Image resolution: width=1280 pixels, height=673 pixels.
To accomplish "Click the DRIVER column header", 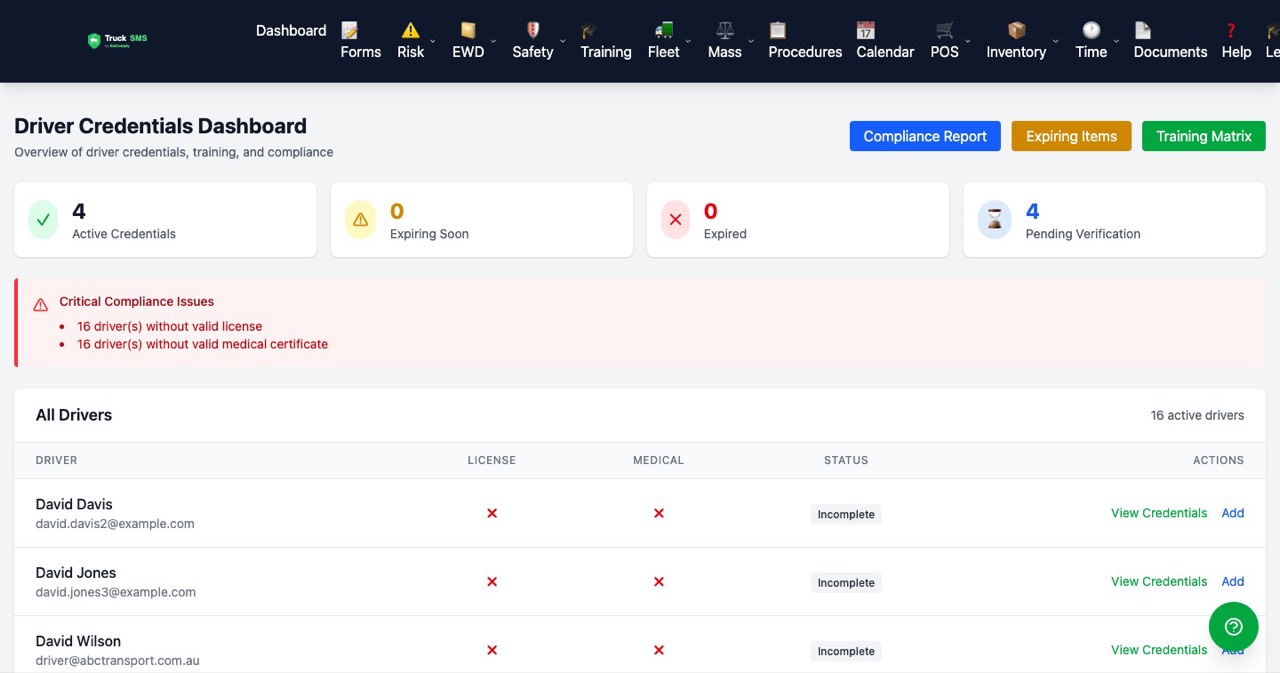I will (x=56, y=460).
